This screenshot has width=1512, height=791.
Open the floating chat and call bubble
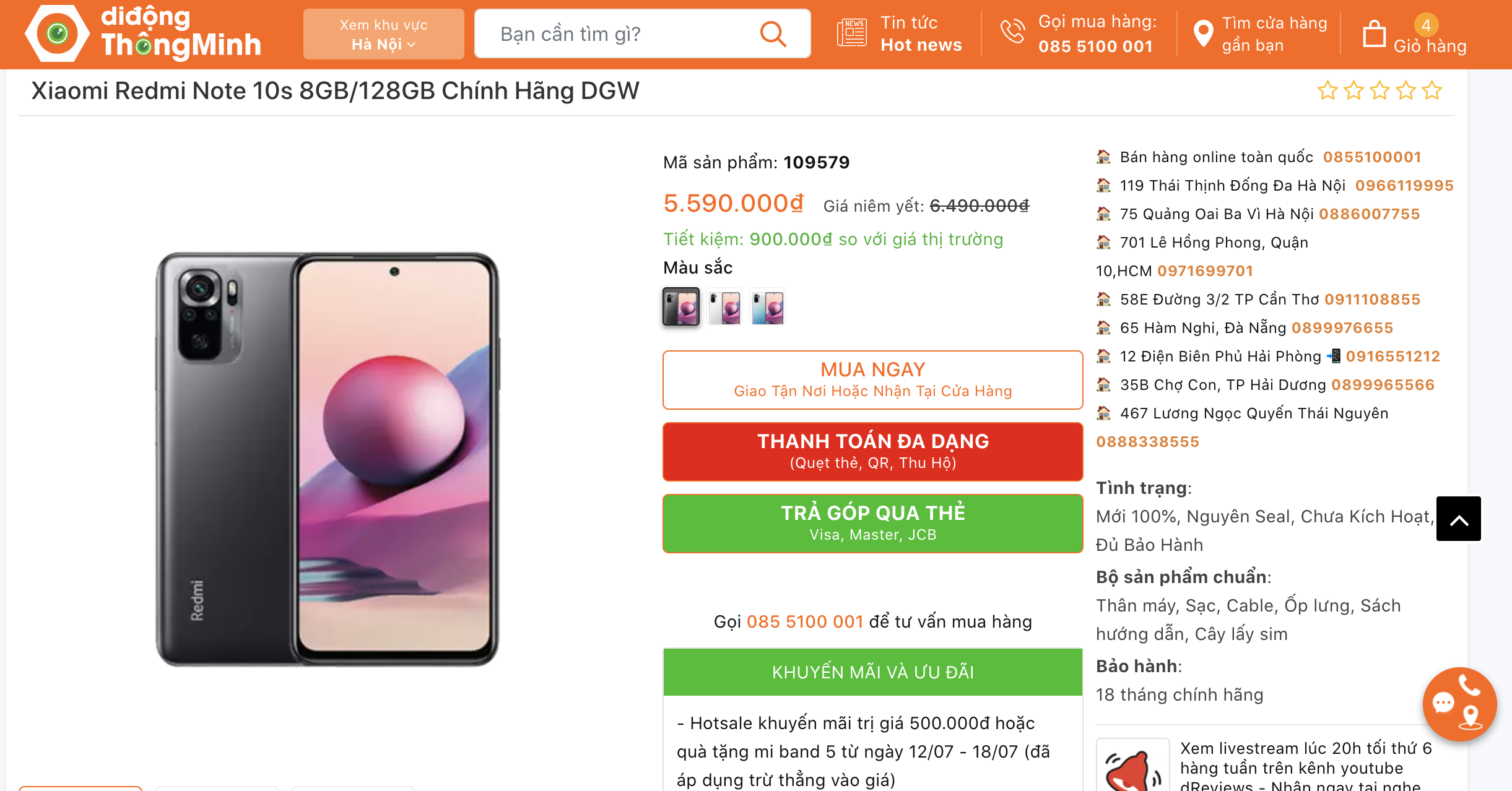click(1459, 704)
